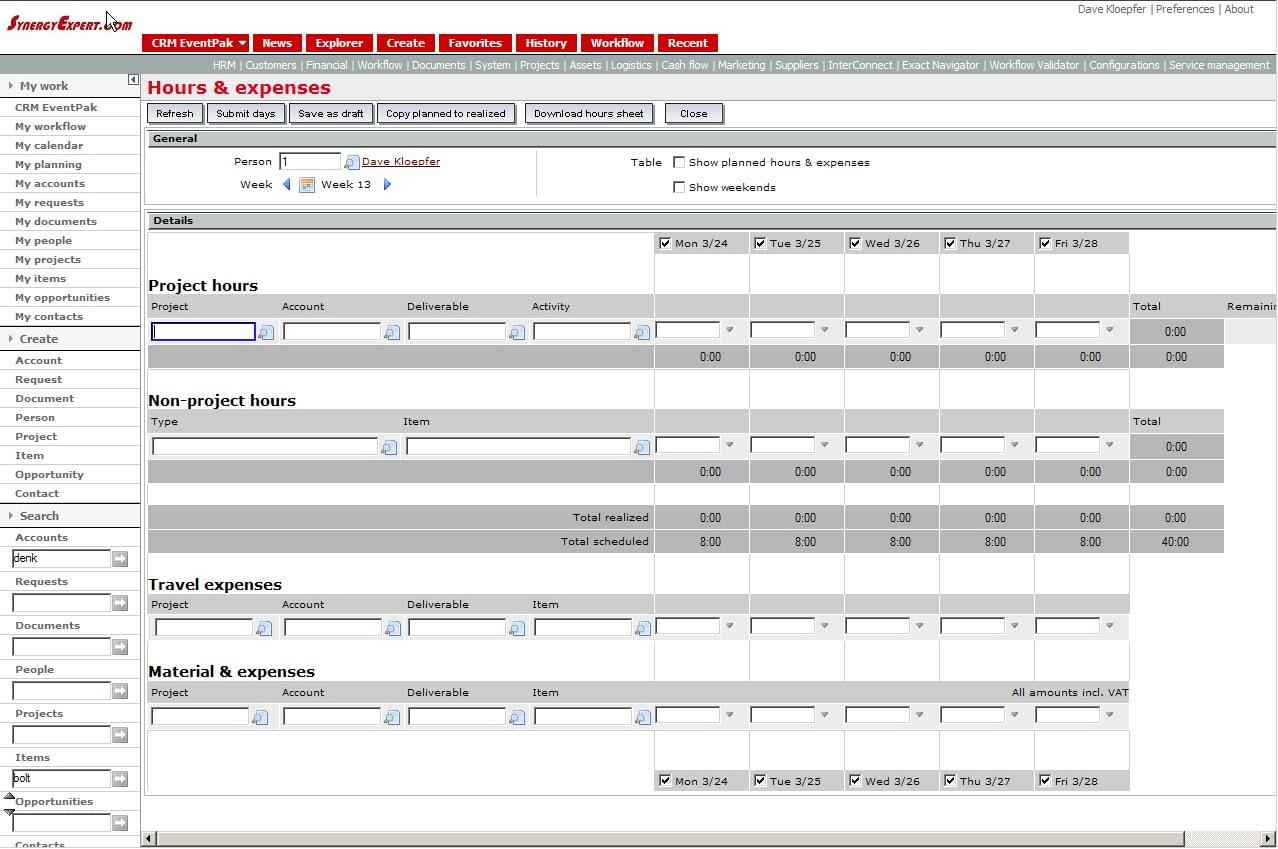
Task: Go to previous week arrow
Action: click(287, 184)
